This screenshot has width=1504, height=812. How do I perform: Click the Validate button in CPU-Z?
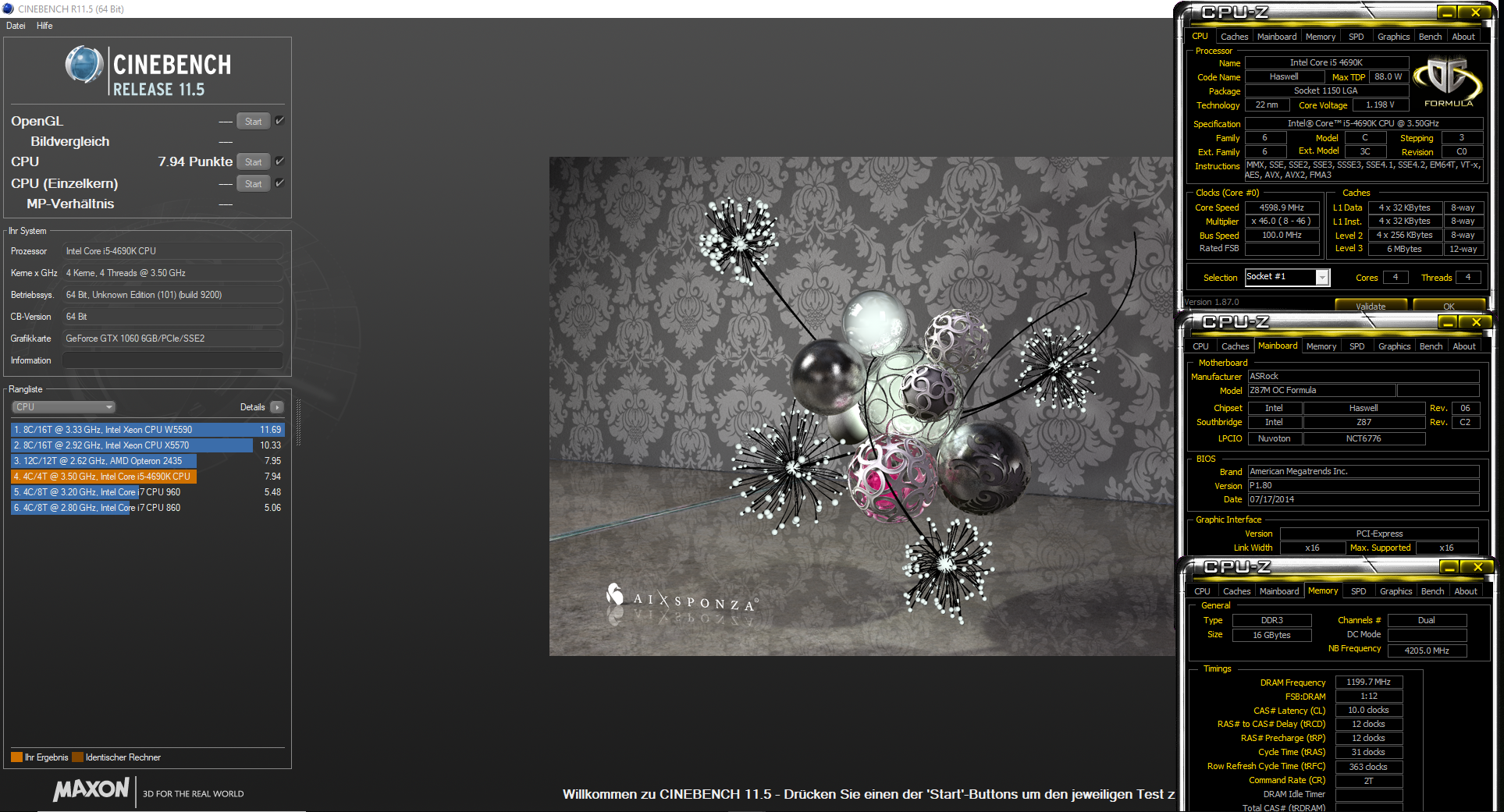click(1371, 306)
